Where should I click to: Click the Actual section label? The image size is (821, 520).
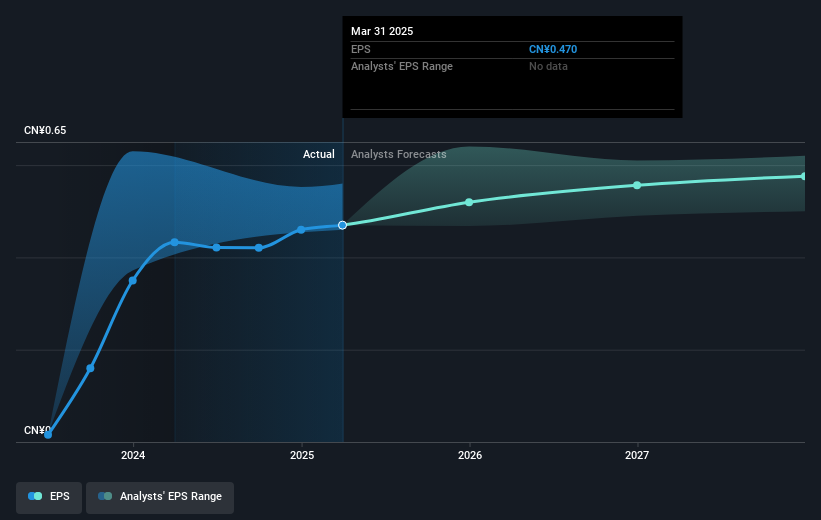(319, 154)
